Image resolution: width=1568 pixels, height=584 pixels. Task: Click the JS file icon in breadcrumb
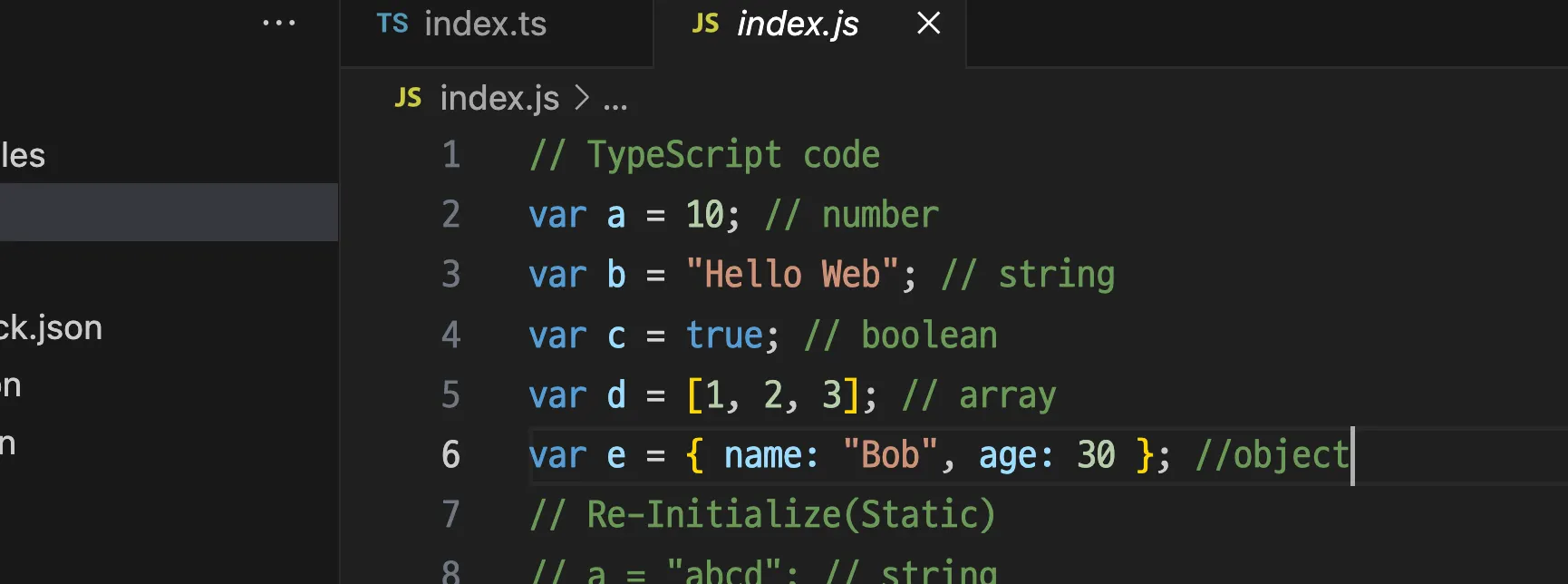[408, 98]
